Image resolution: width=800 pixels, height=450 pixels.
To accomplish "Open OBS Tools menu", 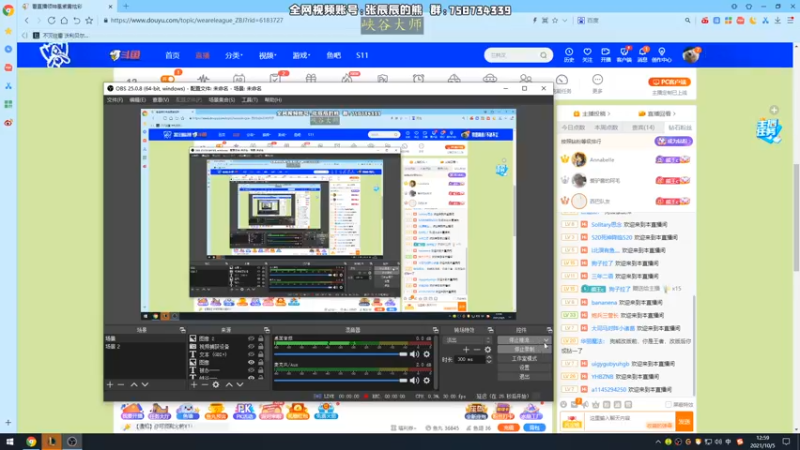I will (x=249, y=100).
